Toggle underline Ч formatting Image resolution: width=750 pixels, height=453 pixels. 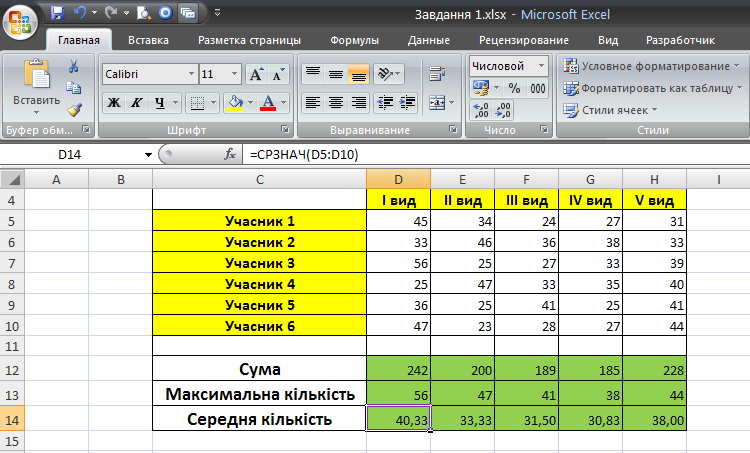click(159, 102)
